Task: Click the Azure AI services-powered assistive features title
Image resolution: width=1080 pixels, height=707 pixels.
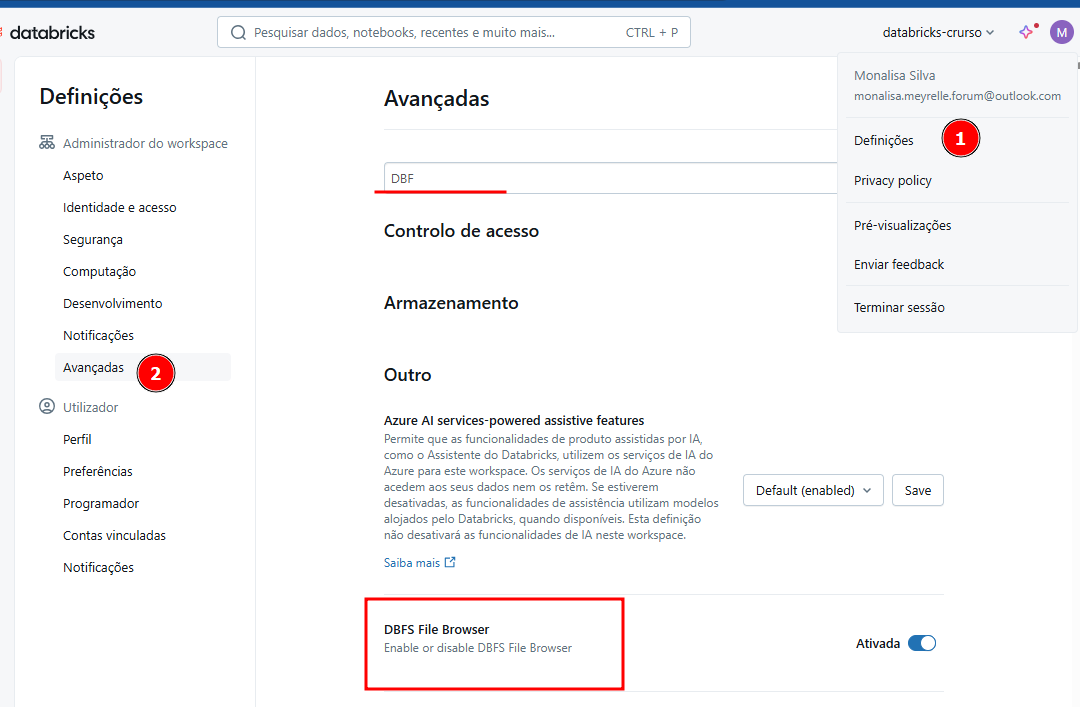Action: coord(514,420)
